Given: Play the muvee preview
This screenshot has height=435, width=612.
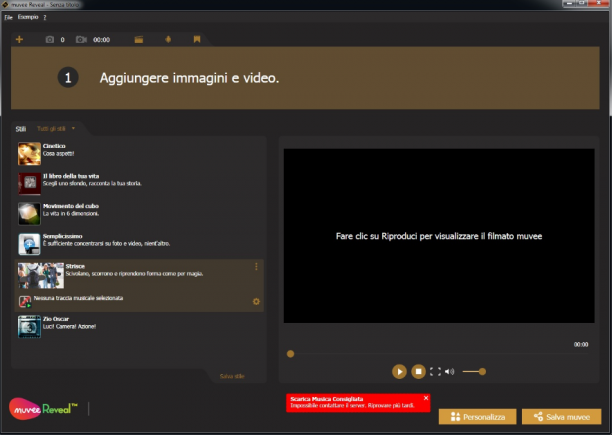Looking at the screenshot, I should point(399,371).
